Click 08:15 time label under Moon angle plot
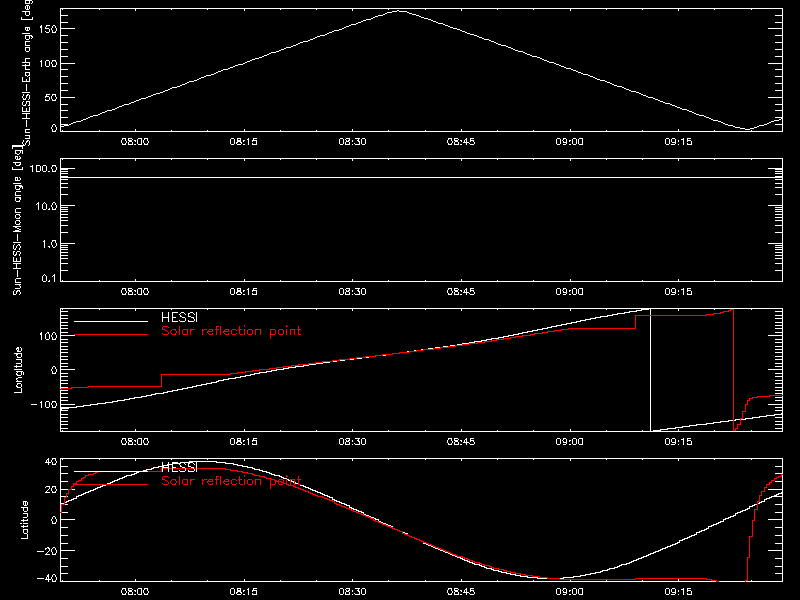800x600 pixels. click(243, 291)
